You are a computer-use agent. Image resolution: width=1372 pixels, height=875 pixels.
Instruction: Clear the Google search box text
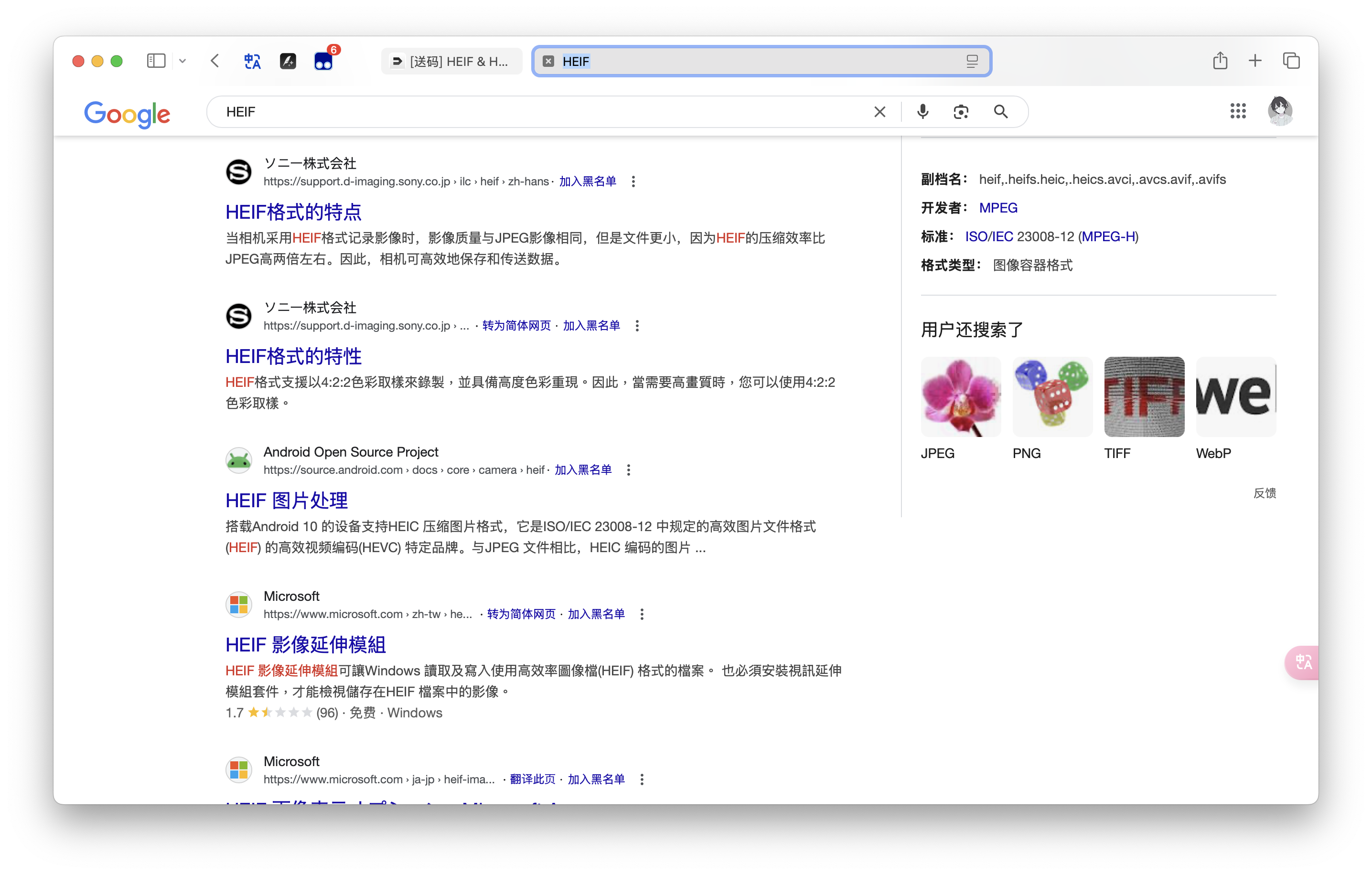tap(879, 112)
